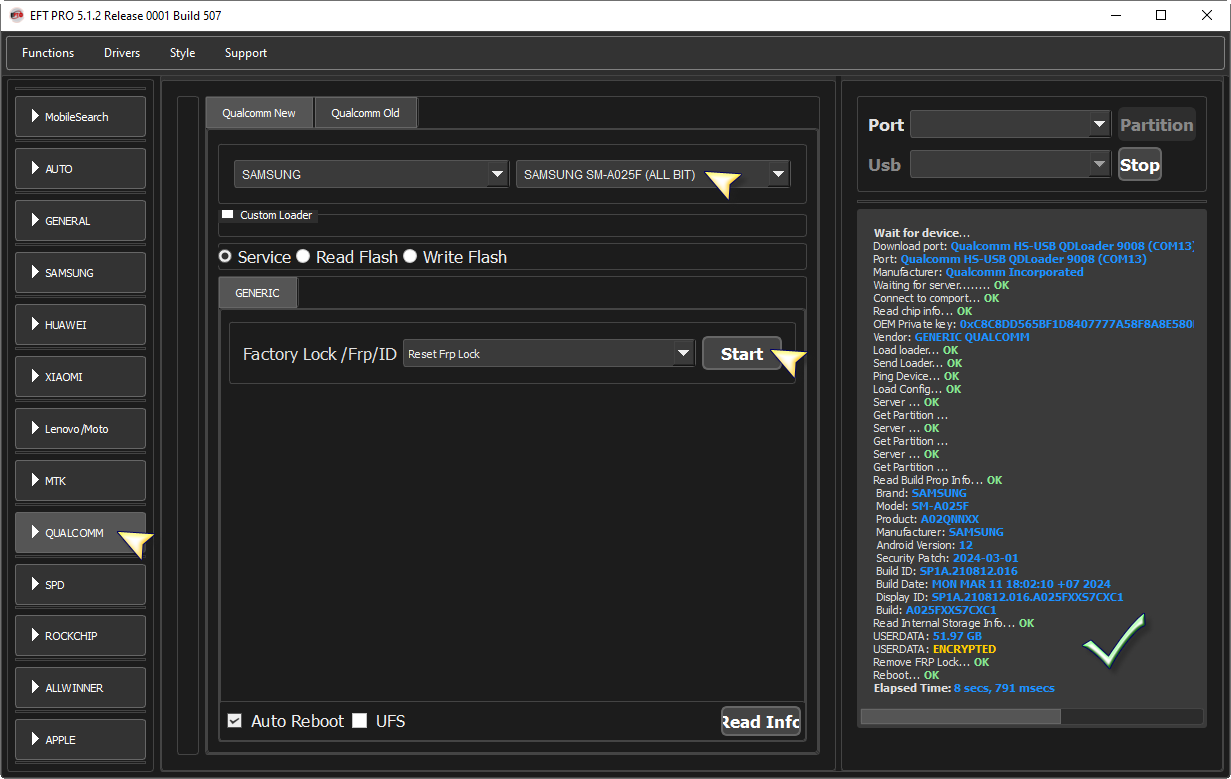This screenshot has width=1231, height=779.
Task: Click the 'Wait for device...' log line
Action: pyautogui.click(x=922, y=233)
